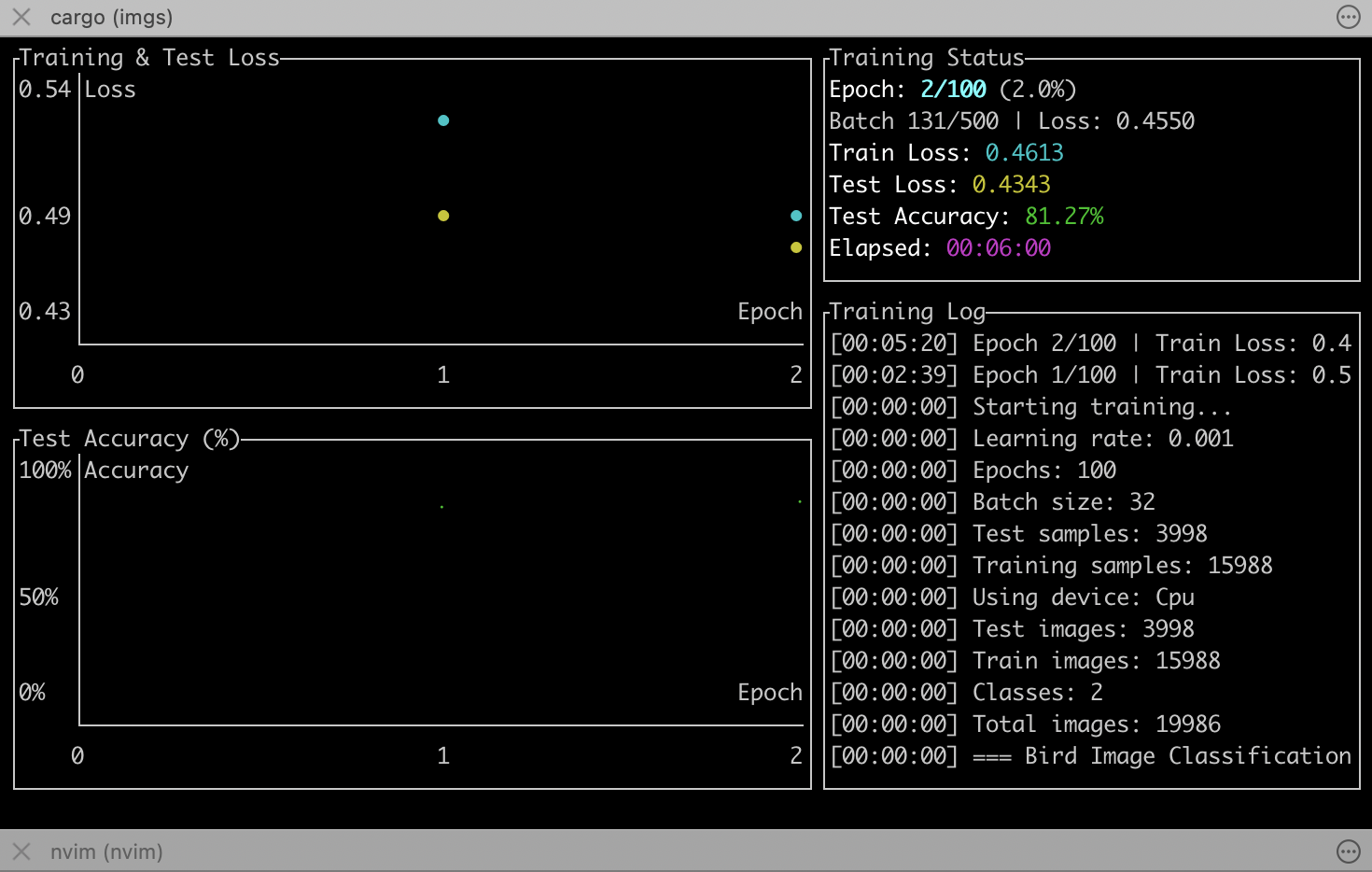Click the Train Loss value 0.4613
This screenshot has width=1372, height=872.
[1024, 153]
